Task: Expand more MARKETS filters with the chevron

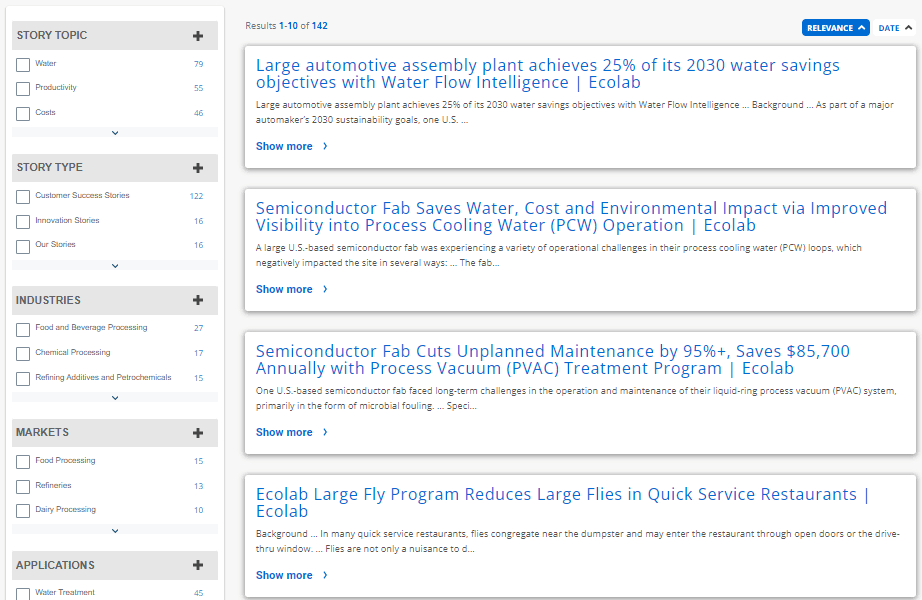Action: pos(114,529)
